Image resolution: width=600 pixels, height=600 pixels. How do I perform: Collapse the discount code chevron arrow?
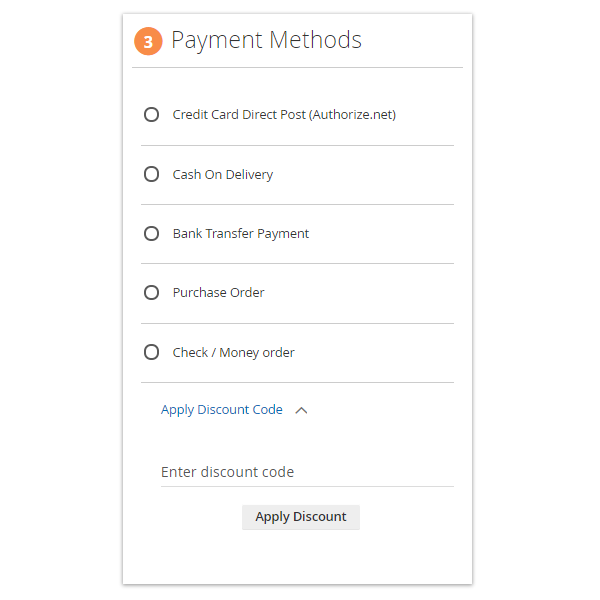click(301, 410)
